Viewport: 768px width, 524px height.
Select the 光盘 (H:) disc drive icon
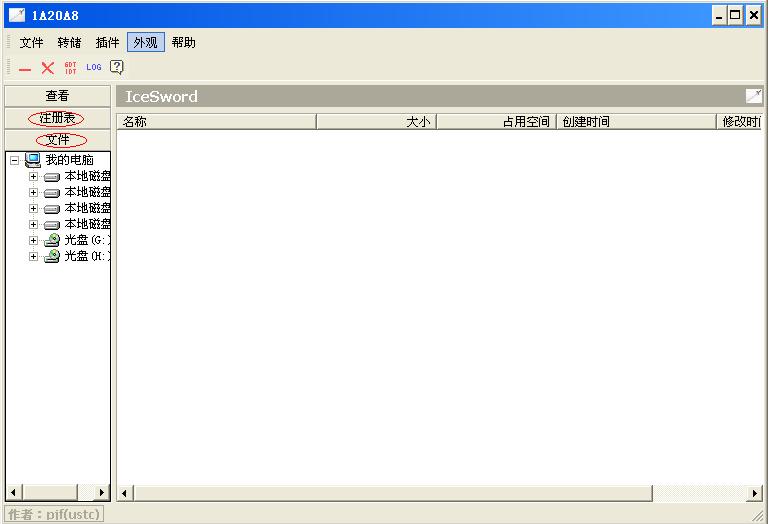tap(52, 256)
